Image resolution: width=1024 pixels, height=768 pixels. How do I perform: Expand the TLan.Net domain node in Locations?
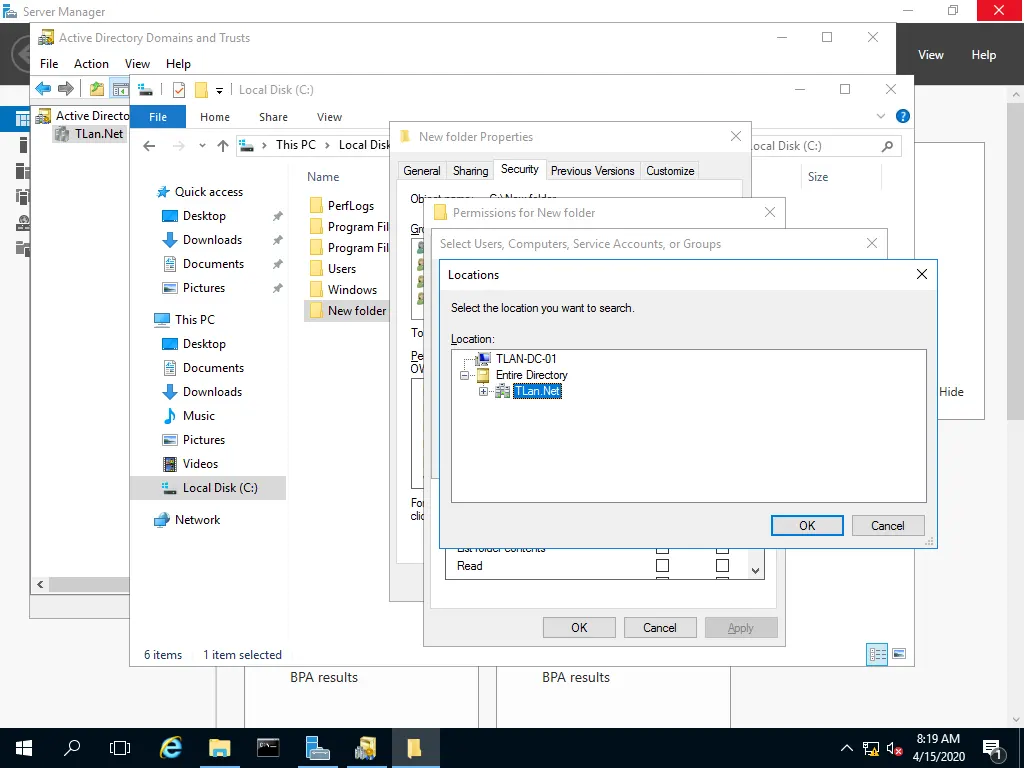(x=483, y=391)
